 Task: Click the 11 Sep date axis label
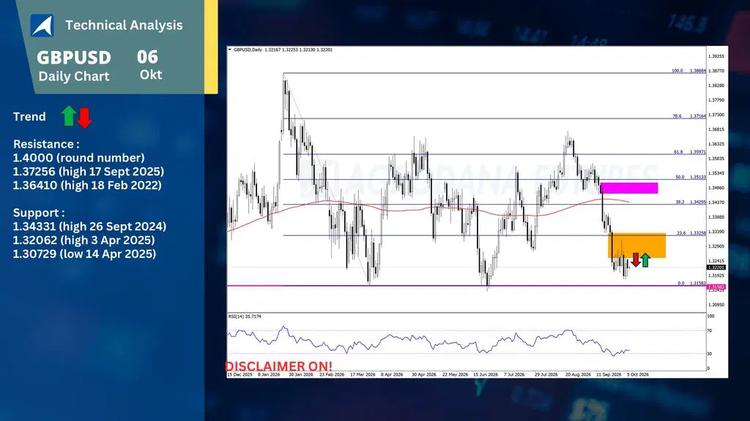(x=609, y=375)
